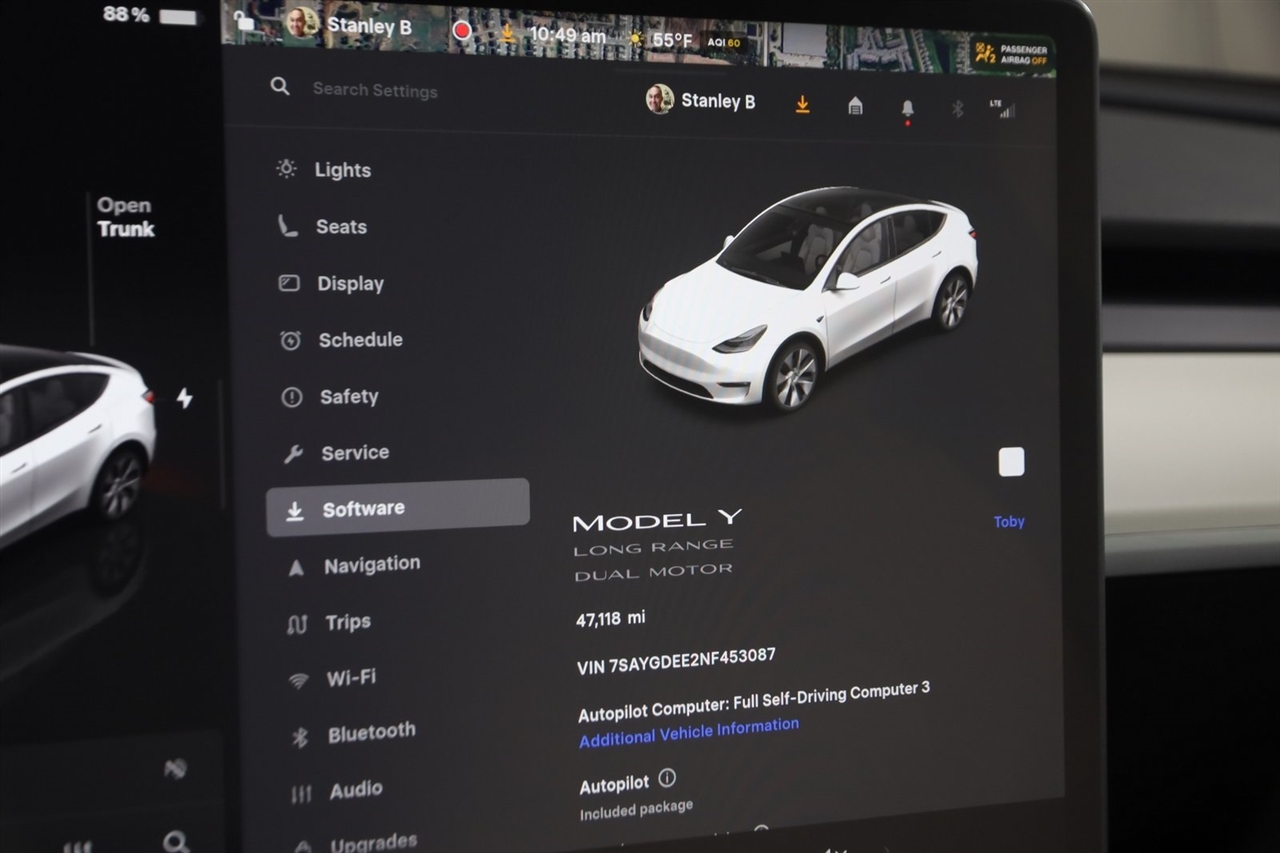This screenshot has height=853, width=1280.
Task: Open the HomeLink garage icon
Action: tap(855, 106)
